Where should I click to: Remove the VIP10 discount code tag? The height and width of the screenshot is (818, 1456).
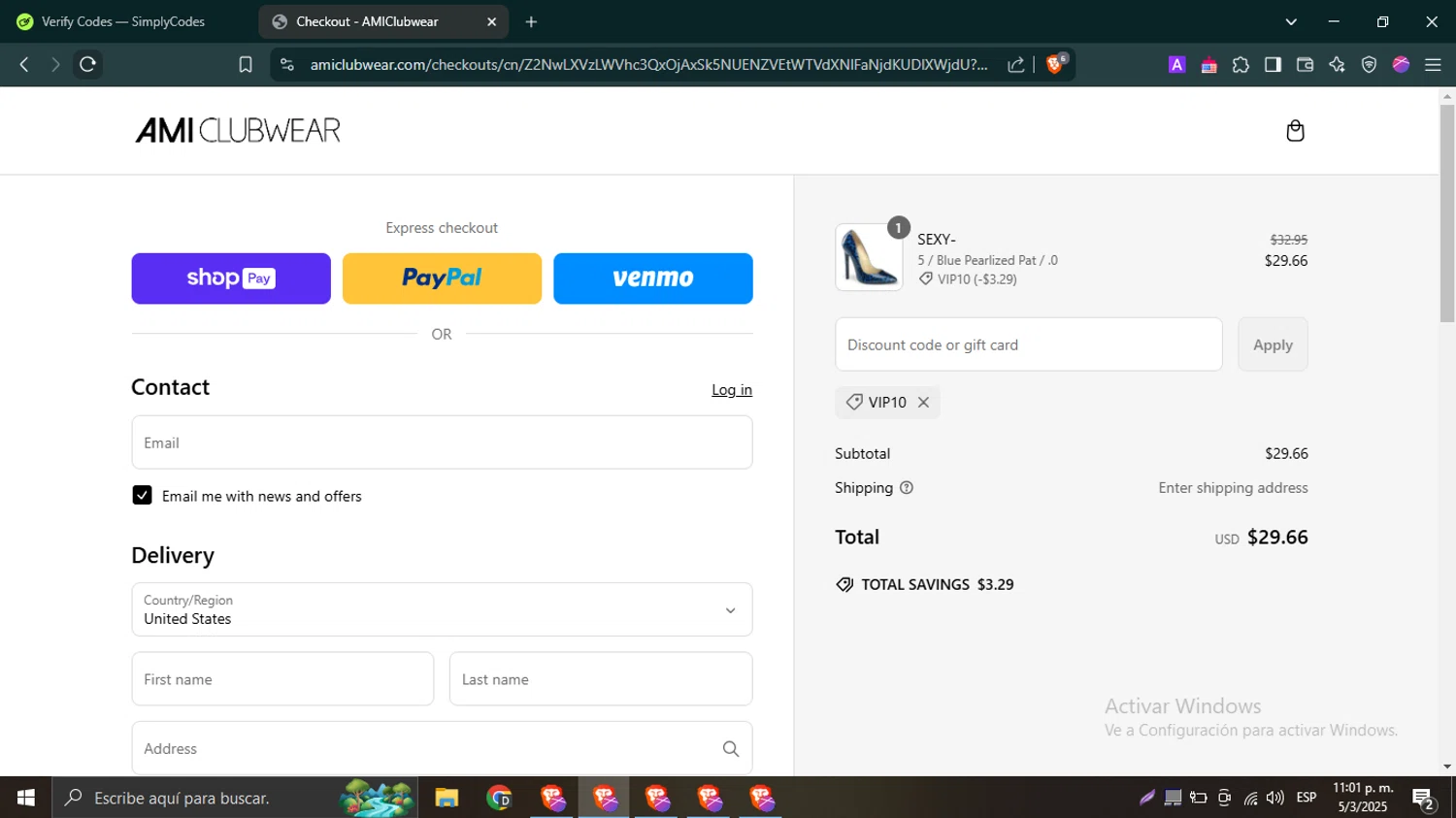(x=923, y=402)
